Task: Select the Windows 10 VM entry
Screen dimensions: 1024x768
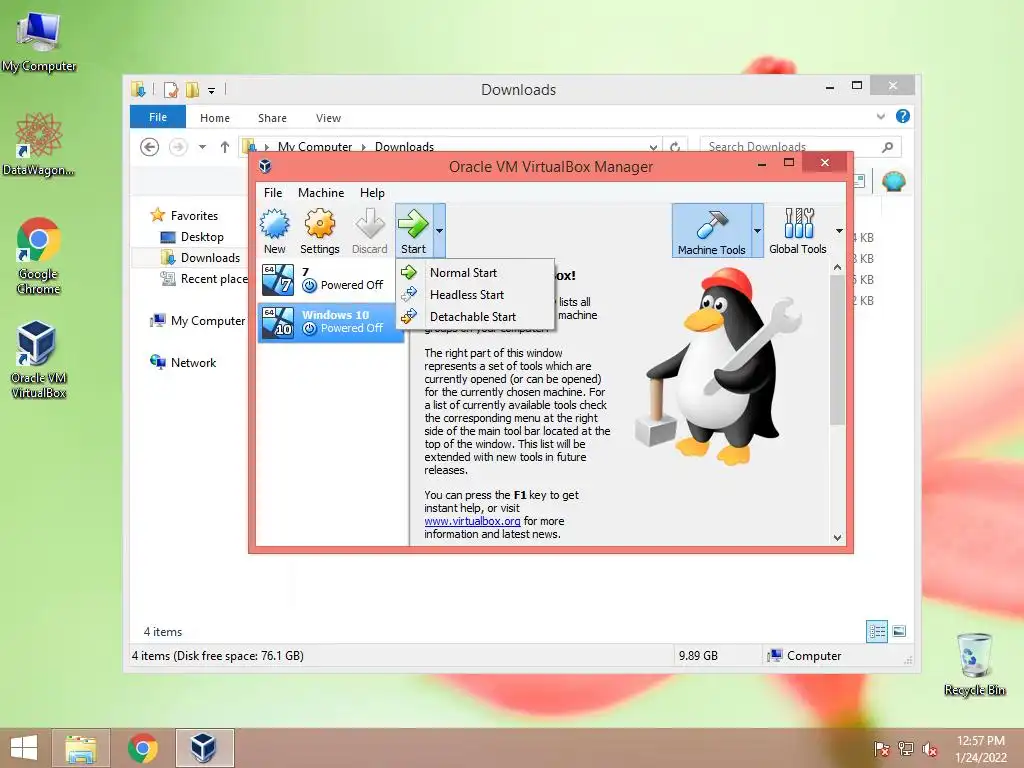Action: tap(331, 322)
